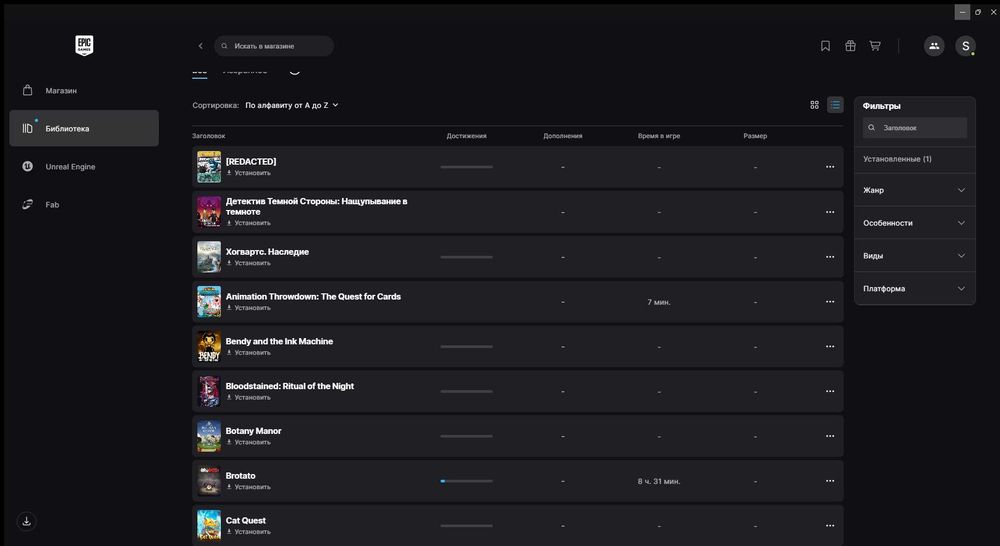Open Магазин in the sidebar
The width and height of the screenshot is (1000, 546).
click(61, 91)
